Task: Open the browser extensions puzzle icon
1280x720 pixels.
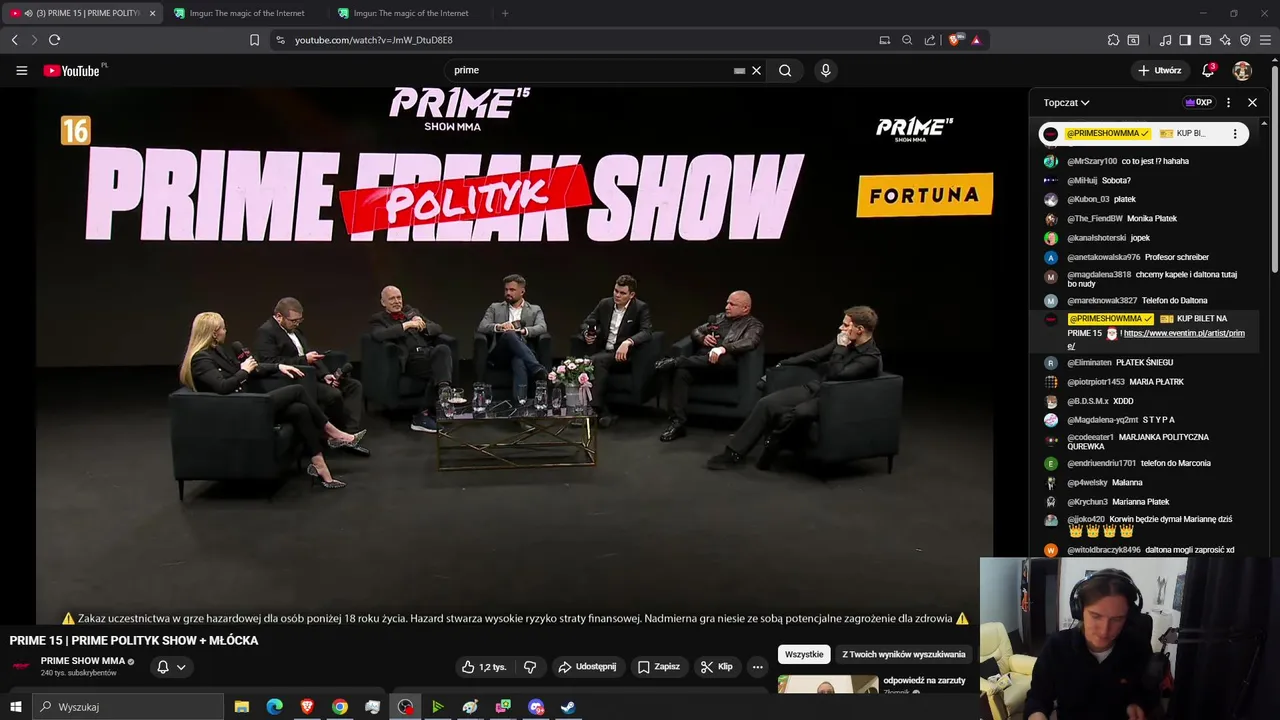Action: (1113, 40)
